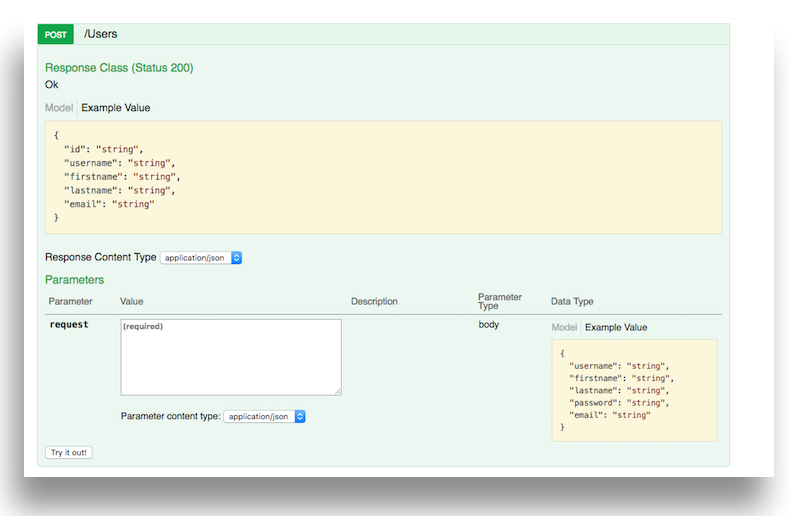Click the body parameter type cell
Image resolution: width=790 pixels, height=516 pixels.
(x=488, y=325)
